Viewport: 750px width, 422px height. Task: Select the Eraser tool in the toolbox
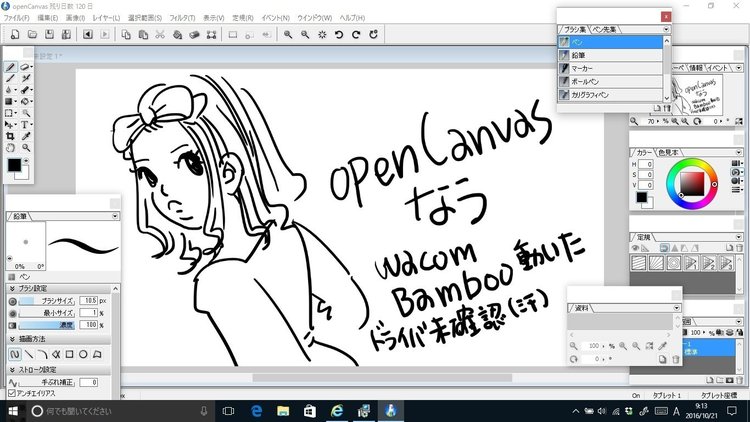coord(25,67)
